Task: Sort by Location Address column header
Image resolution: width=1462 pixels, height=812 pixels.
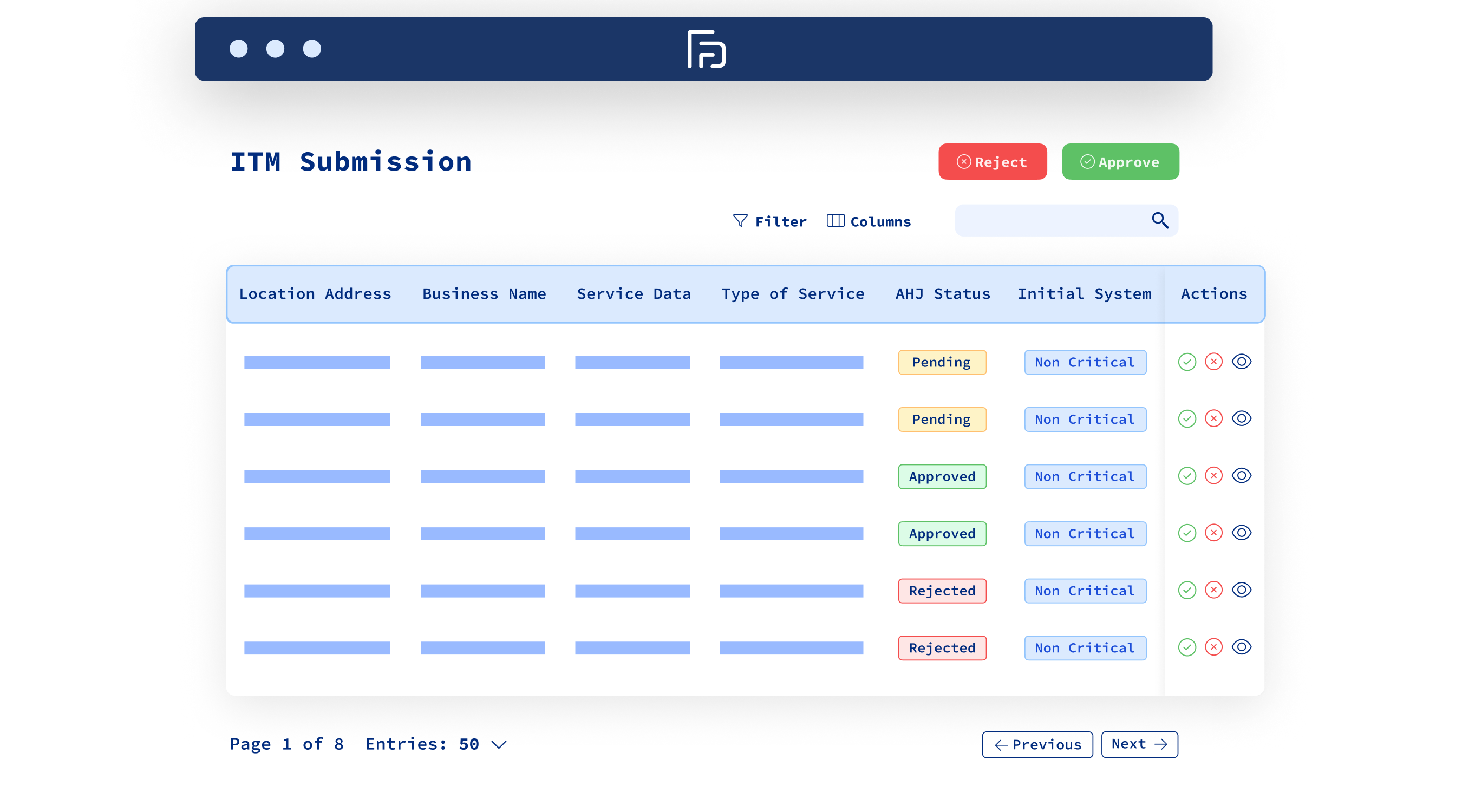Action: [315, 294]
